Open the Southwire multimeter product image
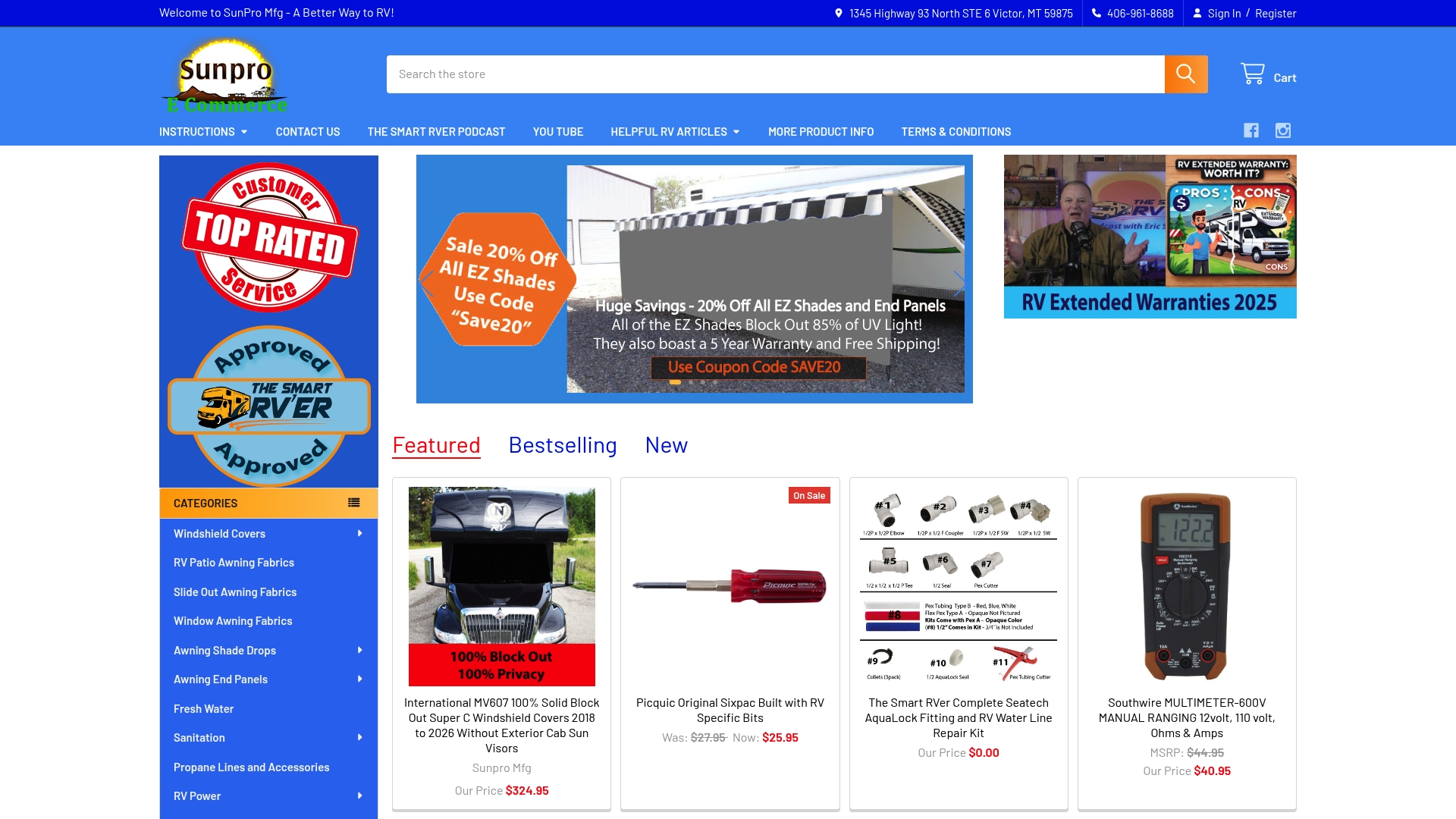 1186,586
